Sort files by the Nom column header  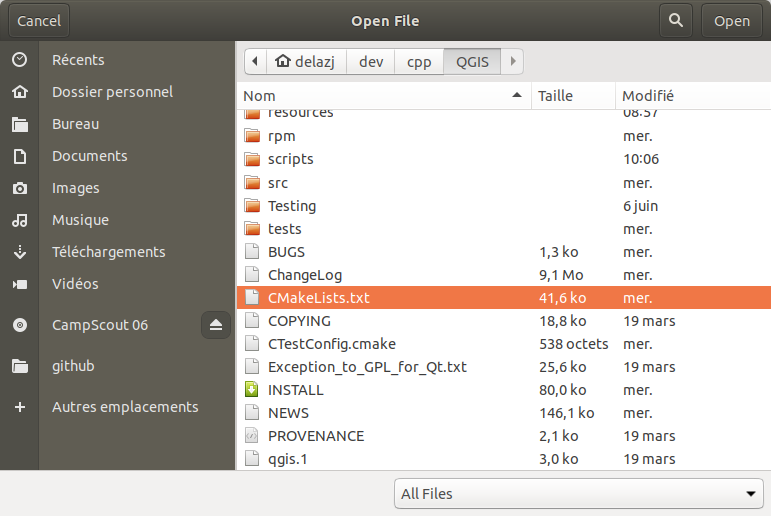coord(380,96)
